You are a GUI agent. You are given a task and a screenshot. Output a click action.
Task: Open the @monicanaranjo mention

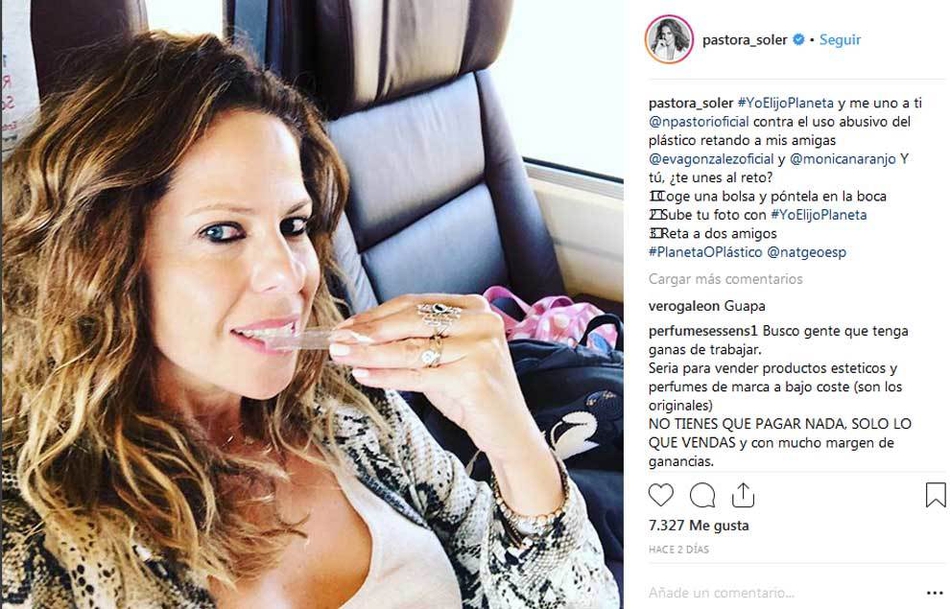tap(843, 159)
